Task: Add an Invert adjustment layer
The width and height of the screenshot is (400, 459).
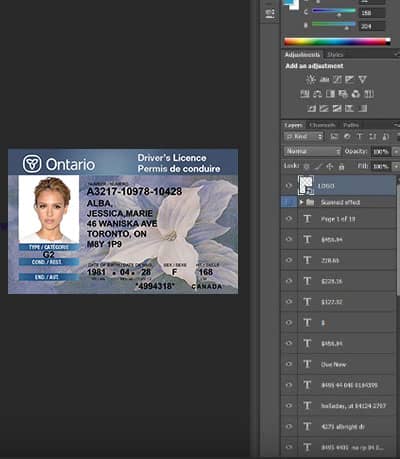Action: (x=311, y=108)
